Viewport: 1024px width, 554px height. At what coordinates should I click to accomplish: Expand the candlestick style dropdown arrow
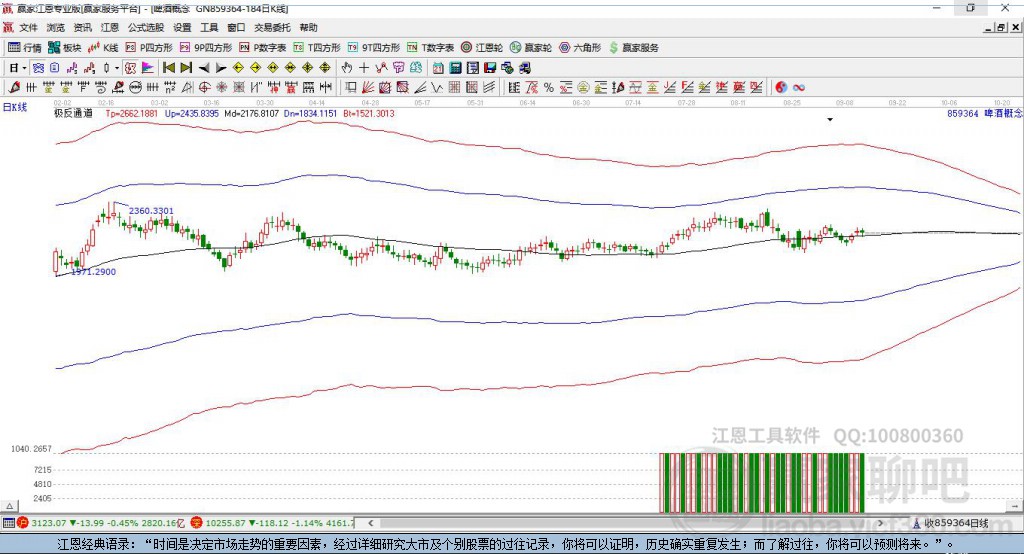pos(117,68)
